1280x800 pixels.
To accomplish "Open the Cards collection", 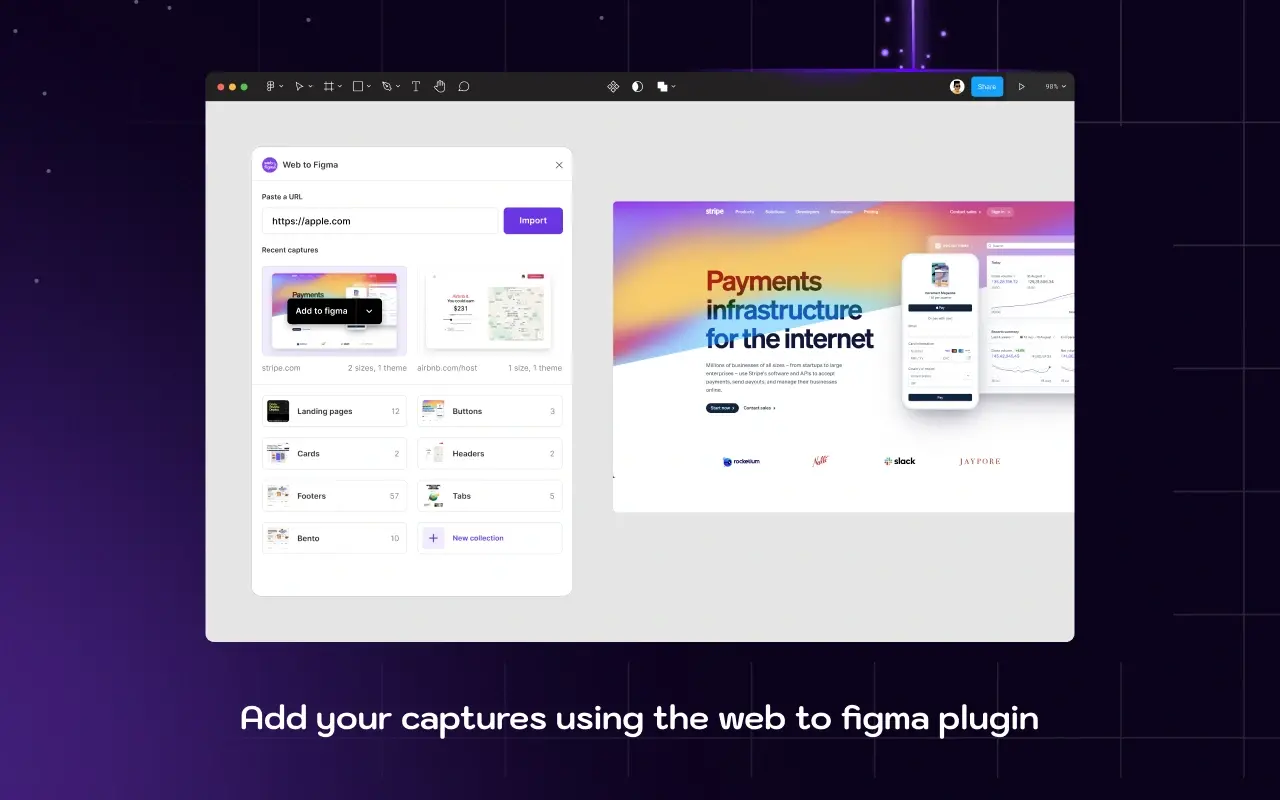I will pos(334,454).
